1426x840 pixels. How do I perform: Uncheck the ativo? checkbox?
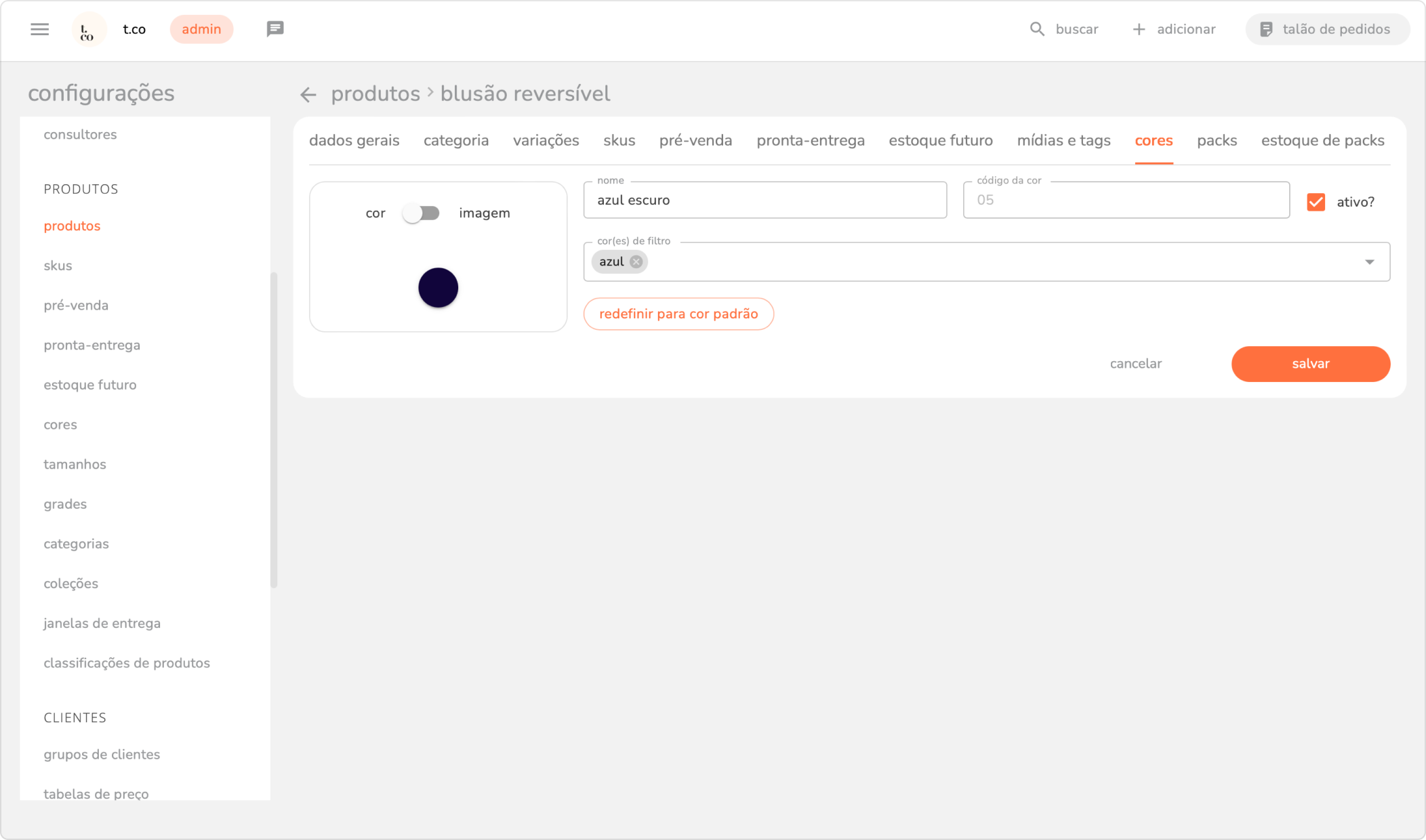[x=1316, y=202]
